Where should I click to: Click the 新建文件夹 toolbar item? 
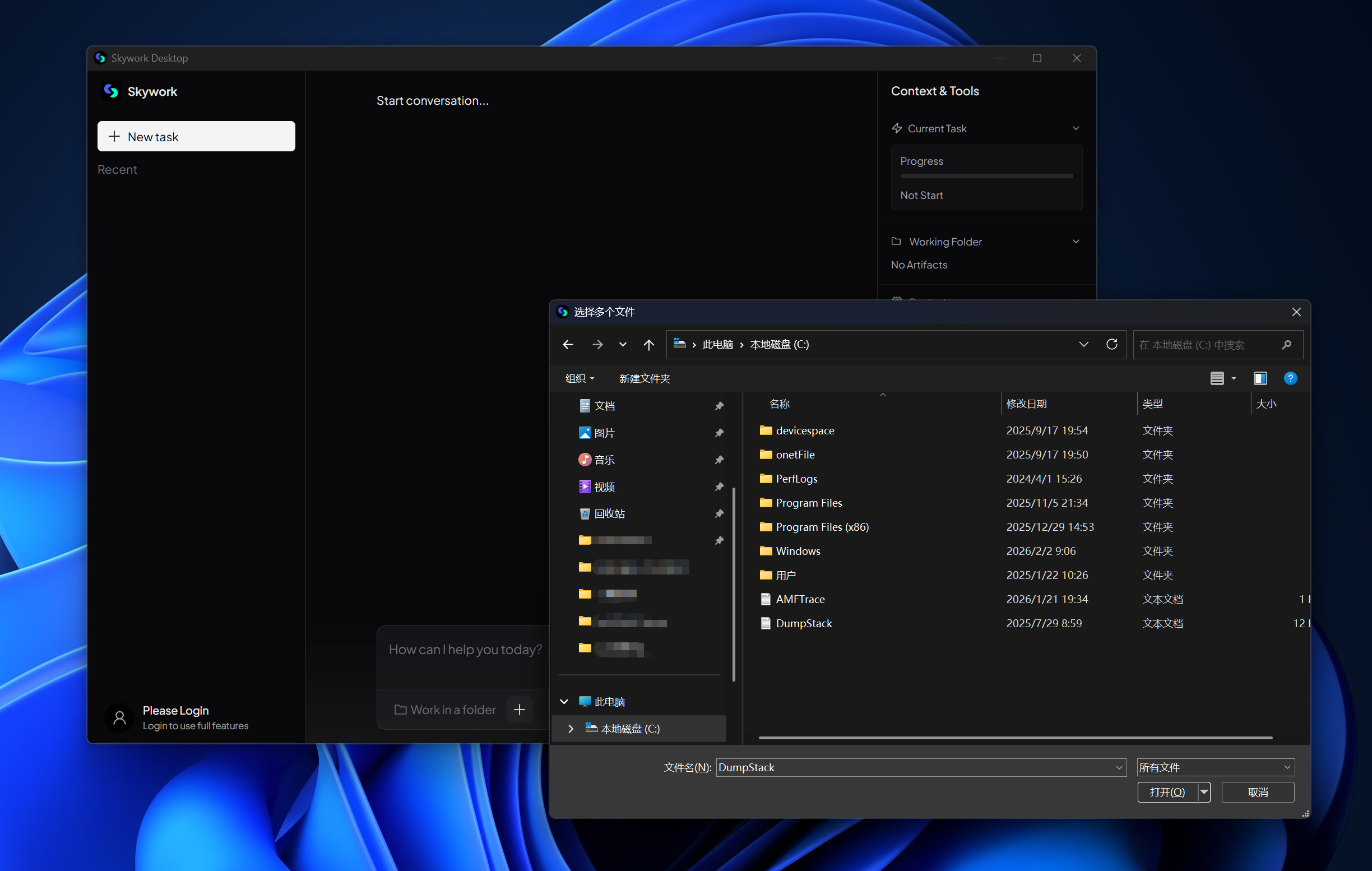[x=644, y=378]
